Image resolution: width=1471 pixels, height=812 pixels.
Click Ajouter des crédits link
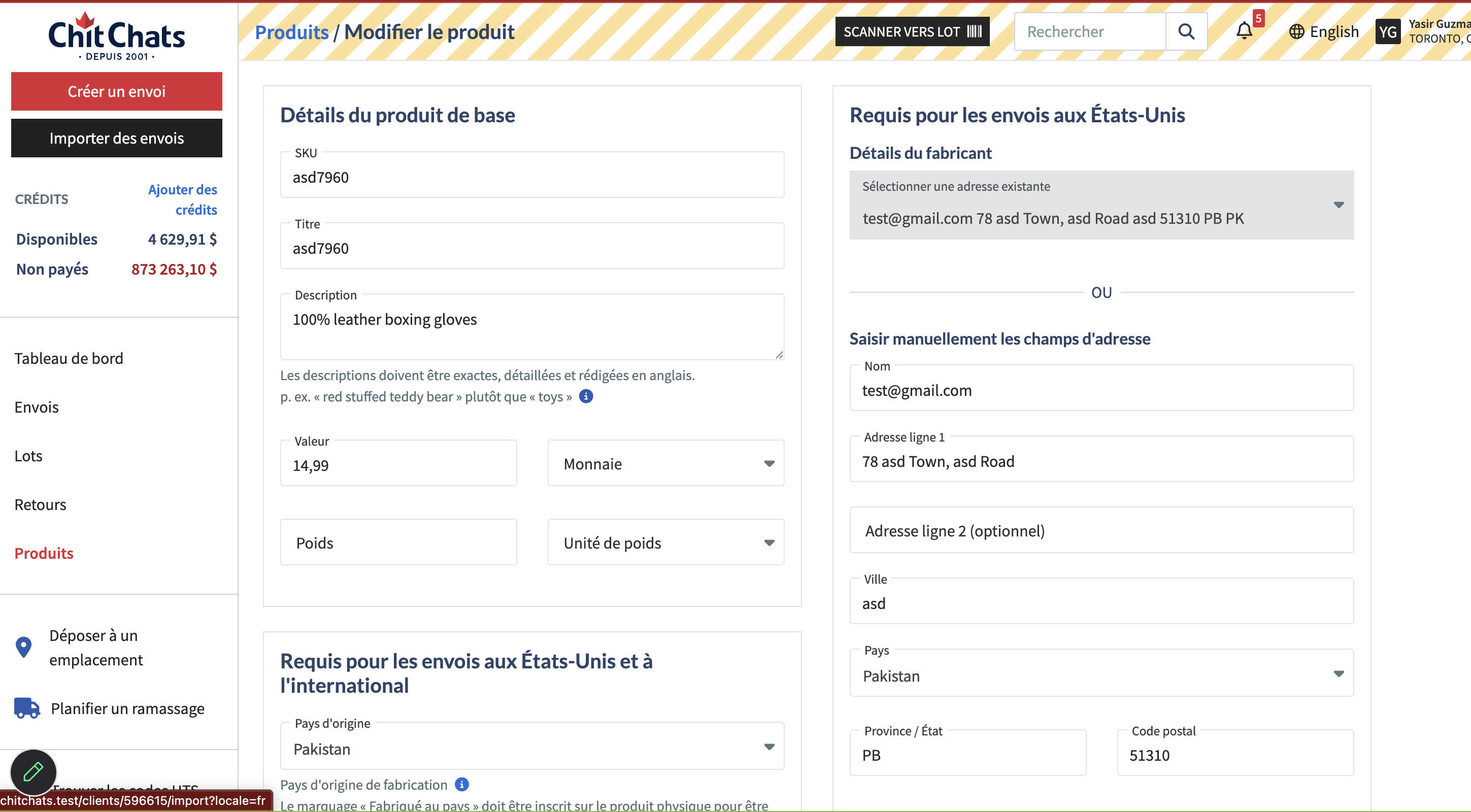pyautogui.click(x=183, y=199)
